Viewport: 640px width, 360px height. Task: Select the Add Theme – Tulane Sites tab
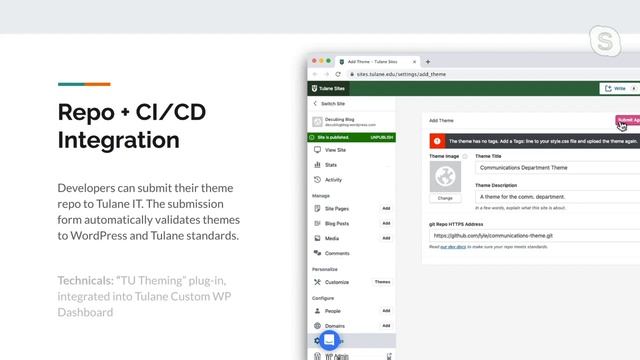click(377, 62)
